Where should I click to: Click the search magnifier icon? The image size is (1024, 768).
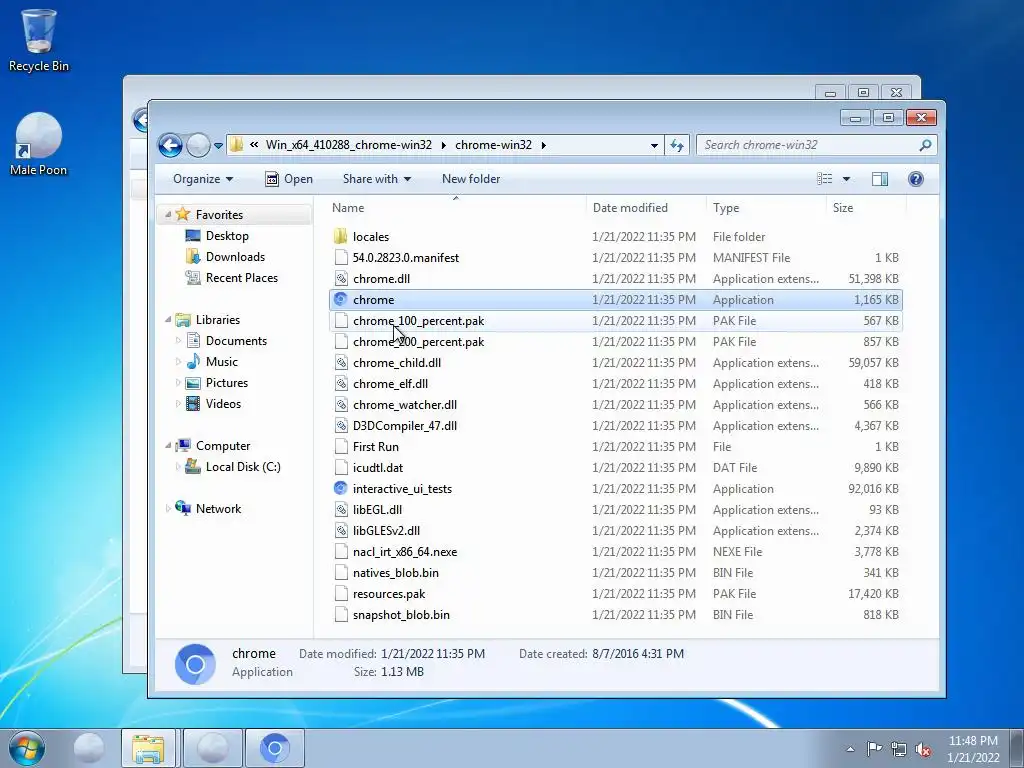click(925, 145)
